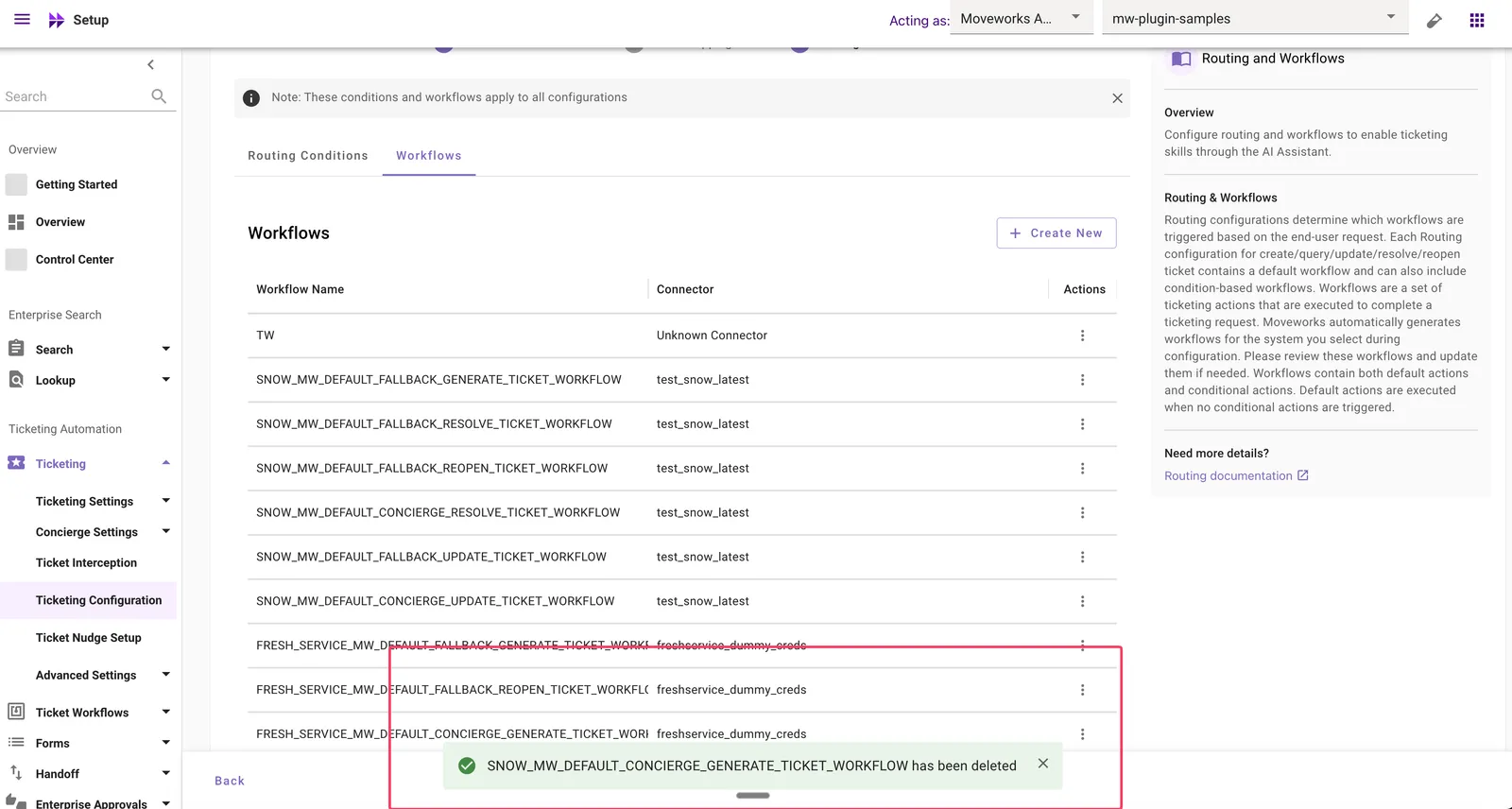The height and width of the screenshot is (809, 1512).
Task: Open actions for SNOW CONCIERGE_UPDATE_TICKET workflow
Action: (1082, 602)
